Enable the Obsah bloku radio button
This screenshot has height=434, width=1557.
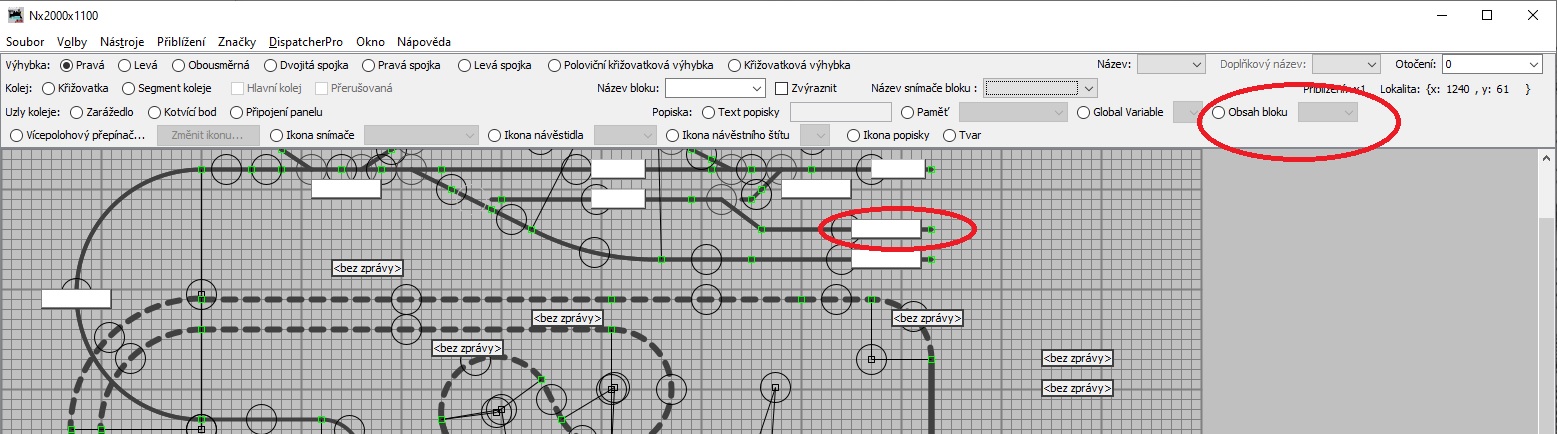coord(1218,112)
